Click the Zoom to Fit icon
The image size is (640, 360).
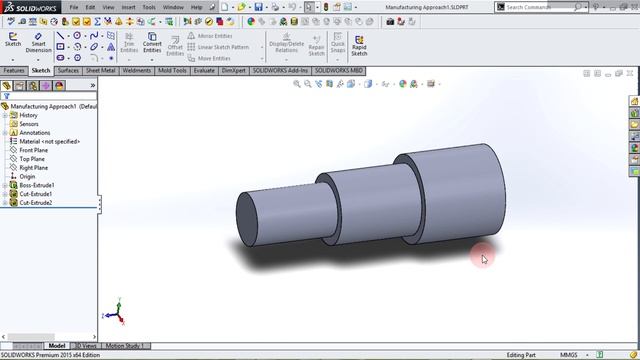point(297,84)
